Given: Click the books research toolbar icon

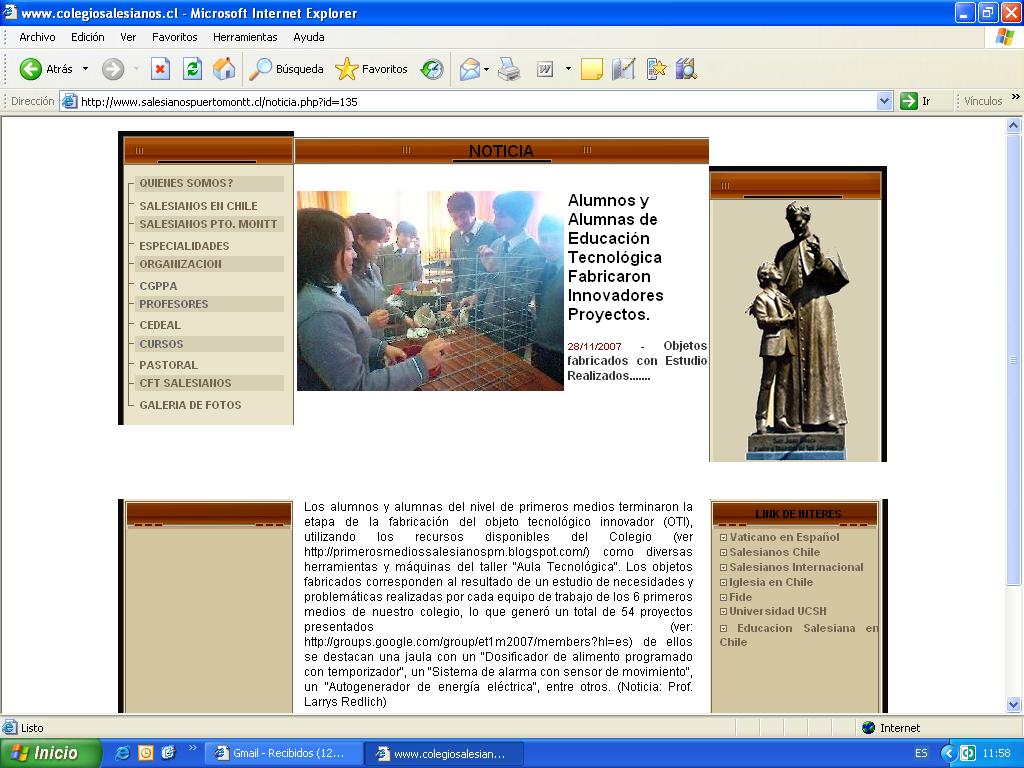Looking at the screenshot, I should 686,69.
